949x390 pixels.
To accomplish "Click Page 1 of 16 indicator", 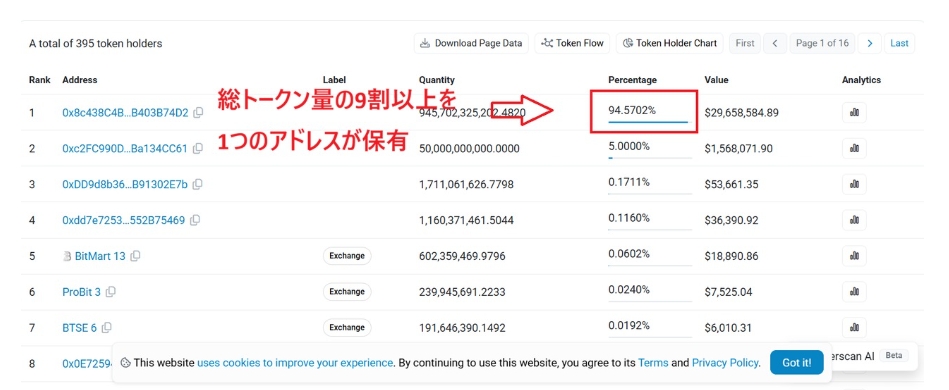I will pos(822,43).
